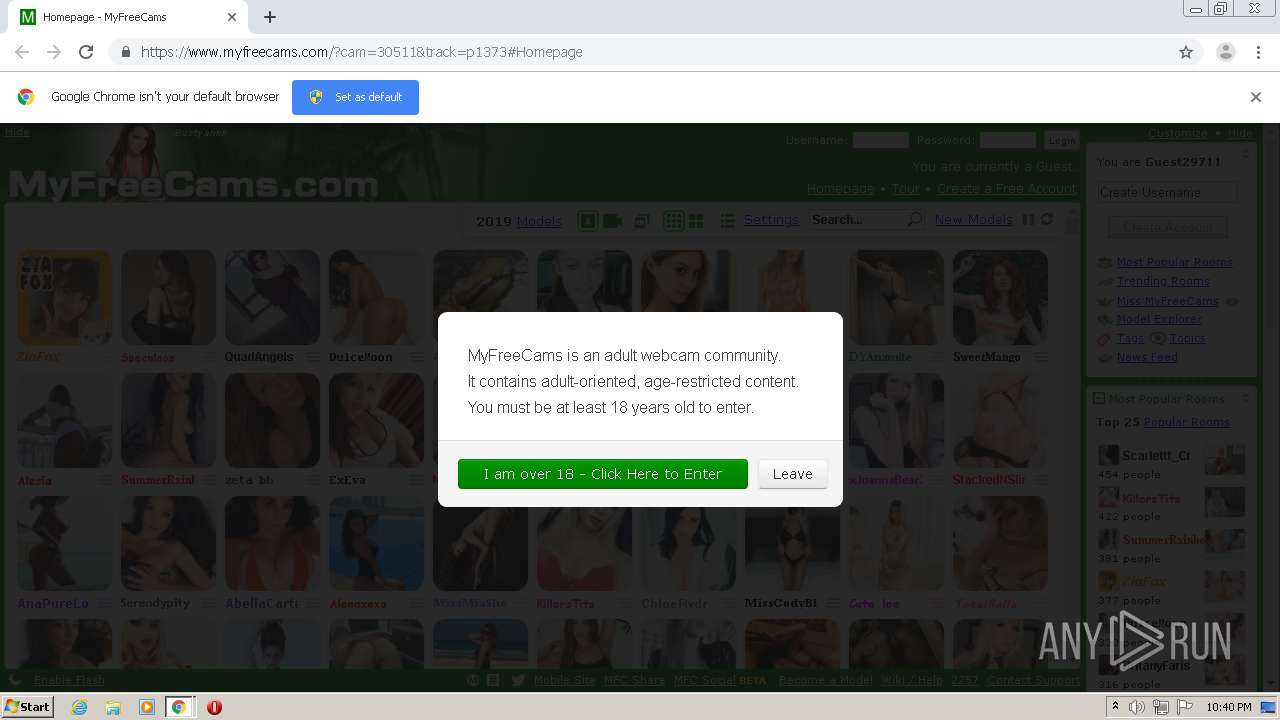Hide the right sidebar via Hide link
The height and width of the screenshot is (720, 1280).
[x=1240, y=133]
